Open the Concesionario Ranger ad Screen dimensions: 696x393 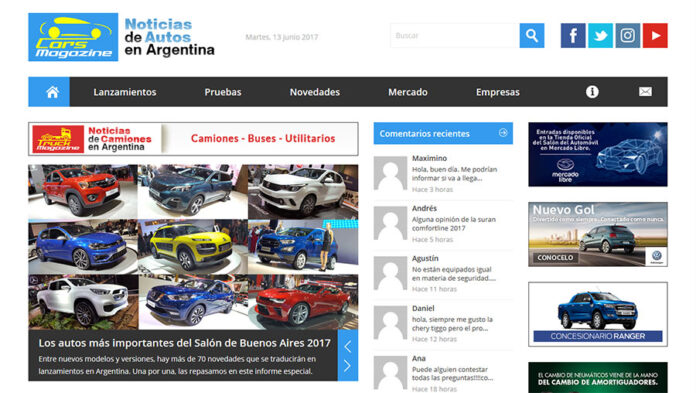pyautogui.click(x=597, y=314)
